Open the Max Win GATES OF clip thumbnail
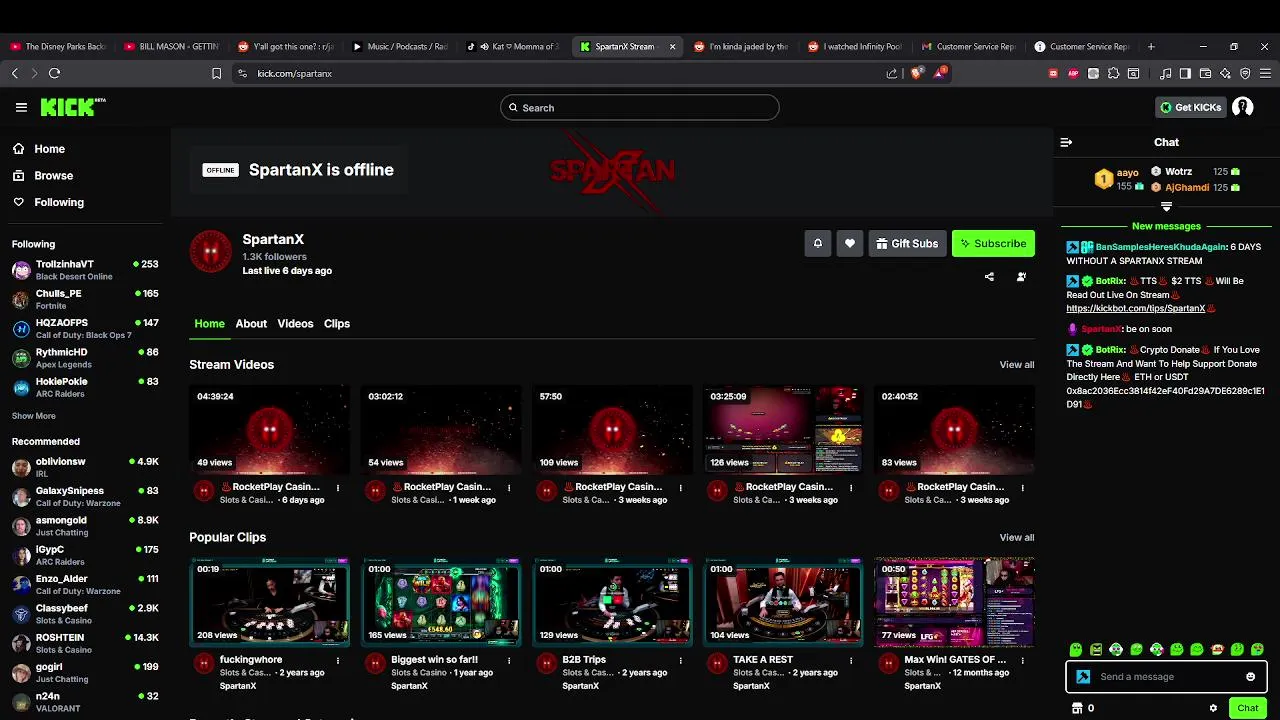Viewport: 1280px width, 720px height. pos(954,603)
